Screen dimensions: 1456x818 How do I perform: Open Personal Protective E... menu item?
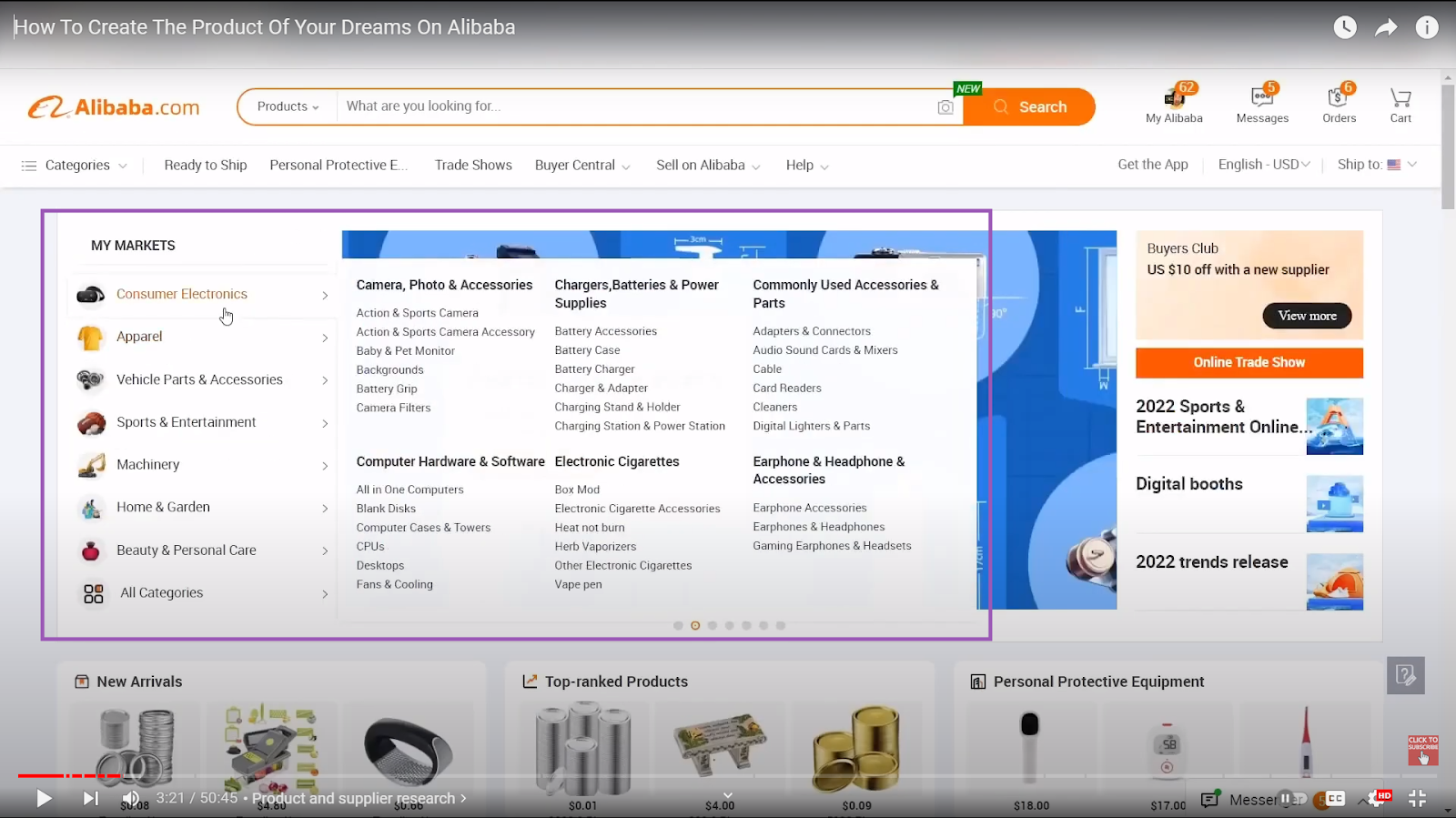tap(339, 165)
